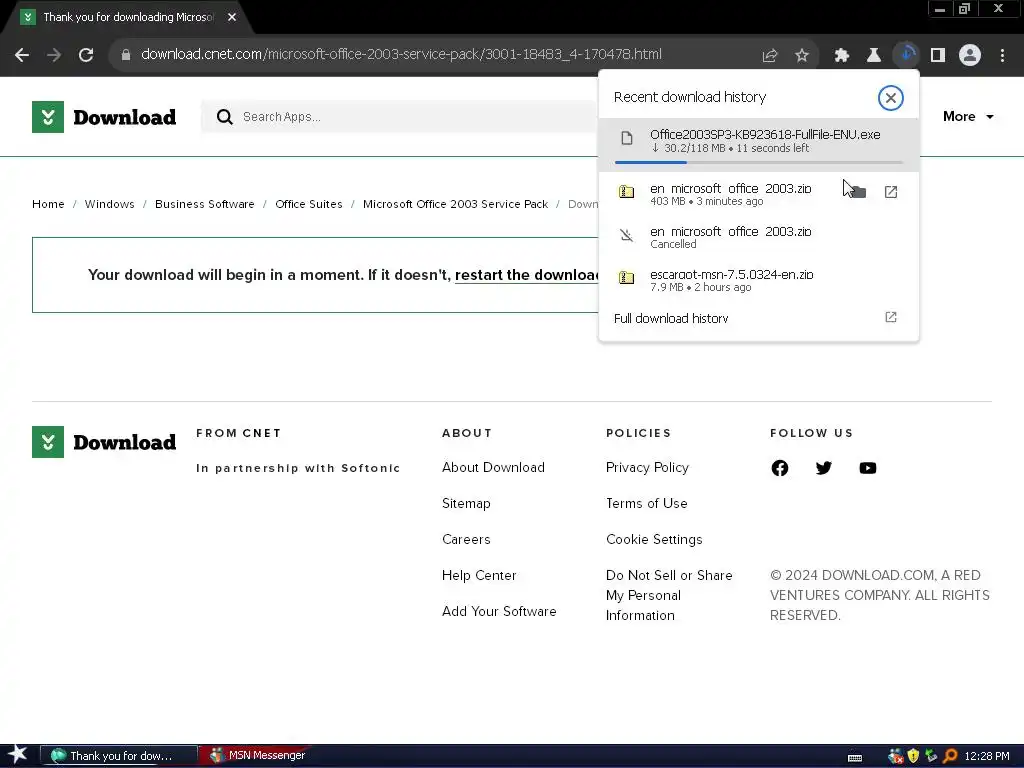Open escargot-msn-7.5.0324-en.zip download
The width and height of the screenshot is (1024, 768).
tap(758, 280)
